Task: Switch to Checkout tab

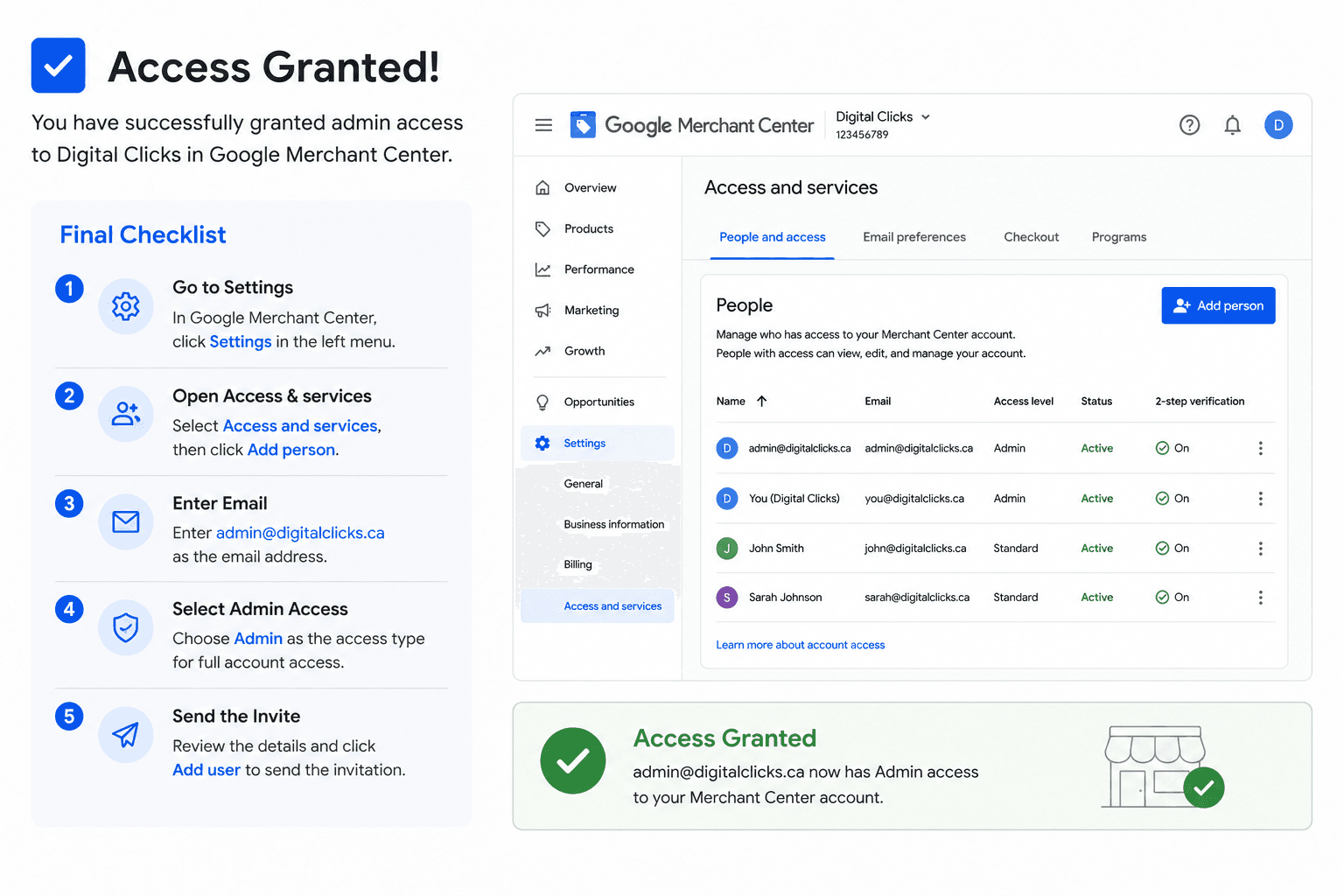Action: pos(1032,237)
